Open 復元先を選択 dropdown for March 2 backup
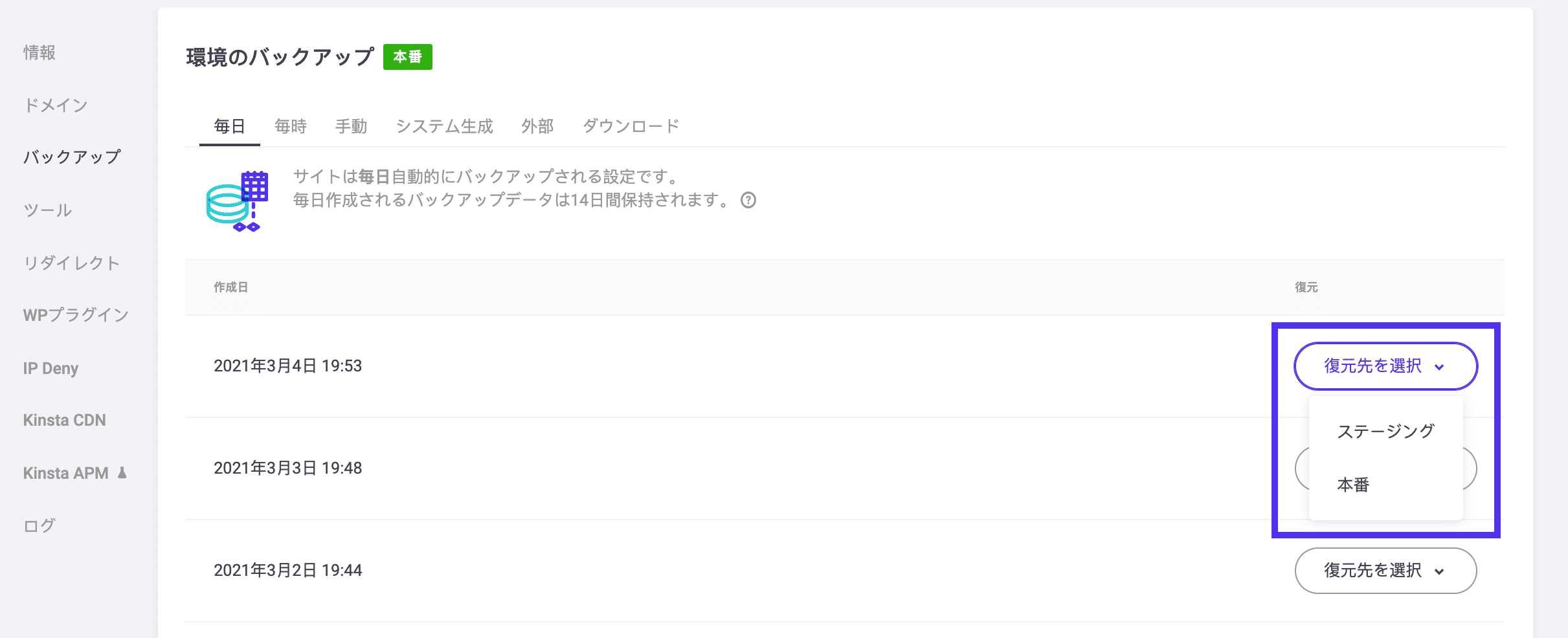The height and width of the screenshot is (638, 1568). point(1385,570)
